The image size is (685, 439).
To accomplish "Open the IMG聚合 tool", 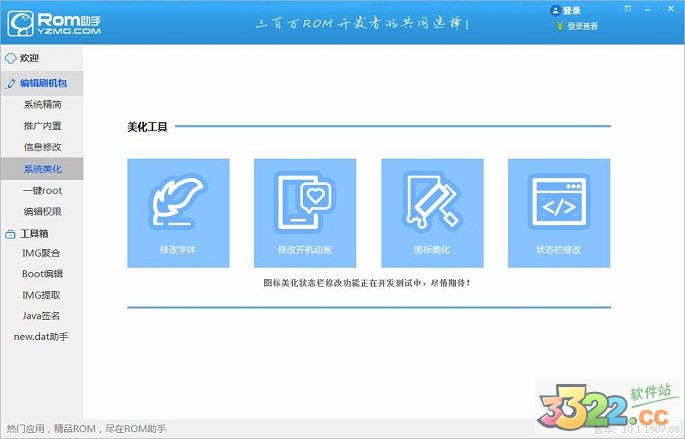I will (x=42, y=253).
